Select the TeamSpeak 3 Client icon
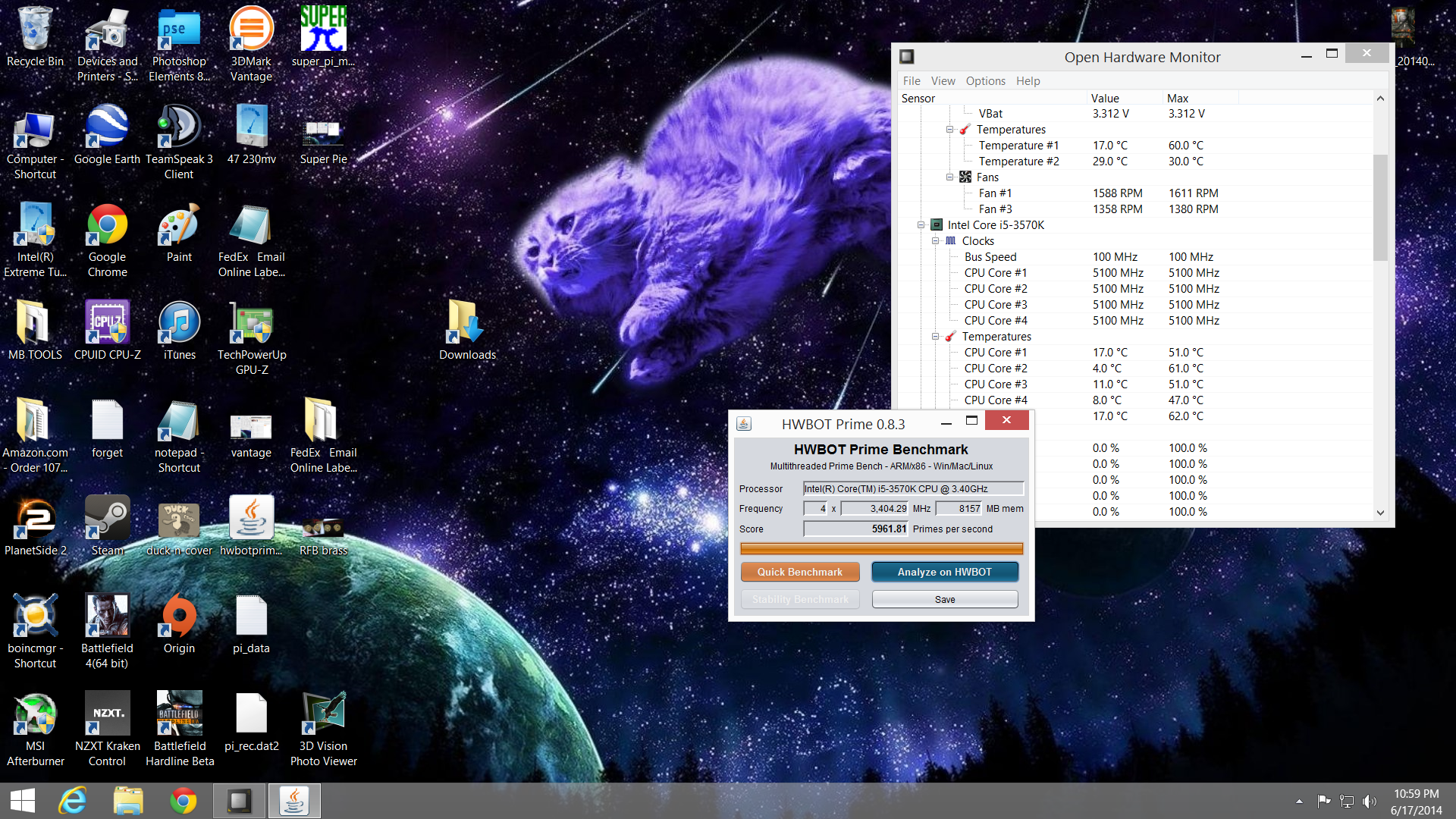 point(179,142)
